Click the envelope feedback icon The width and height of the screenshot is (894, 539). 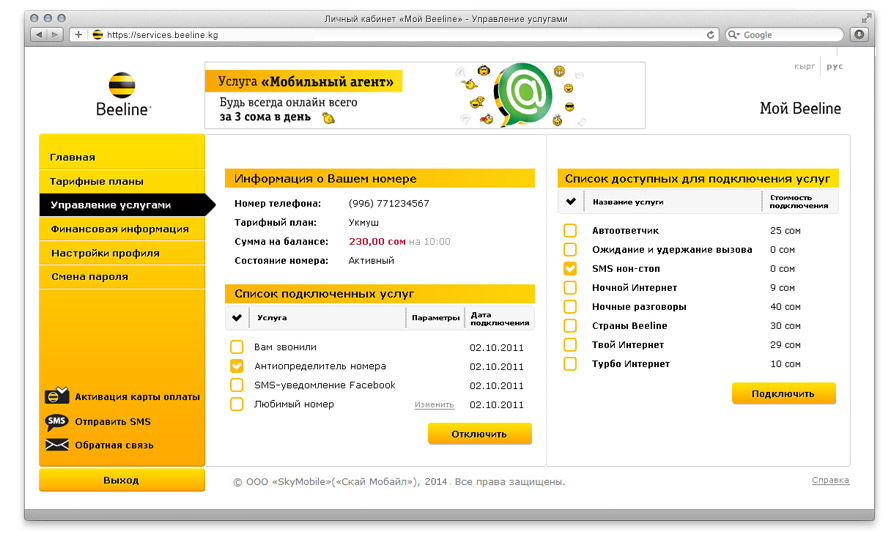[57, 445]
